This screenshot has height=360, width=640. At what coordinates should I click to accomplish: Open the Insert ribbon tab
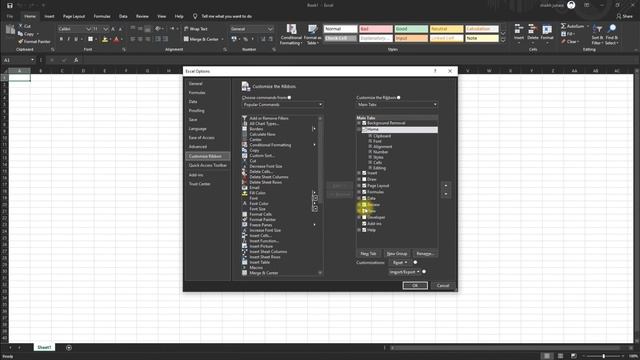tap(49, 16)
